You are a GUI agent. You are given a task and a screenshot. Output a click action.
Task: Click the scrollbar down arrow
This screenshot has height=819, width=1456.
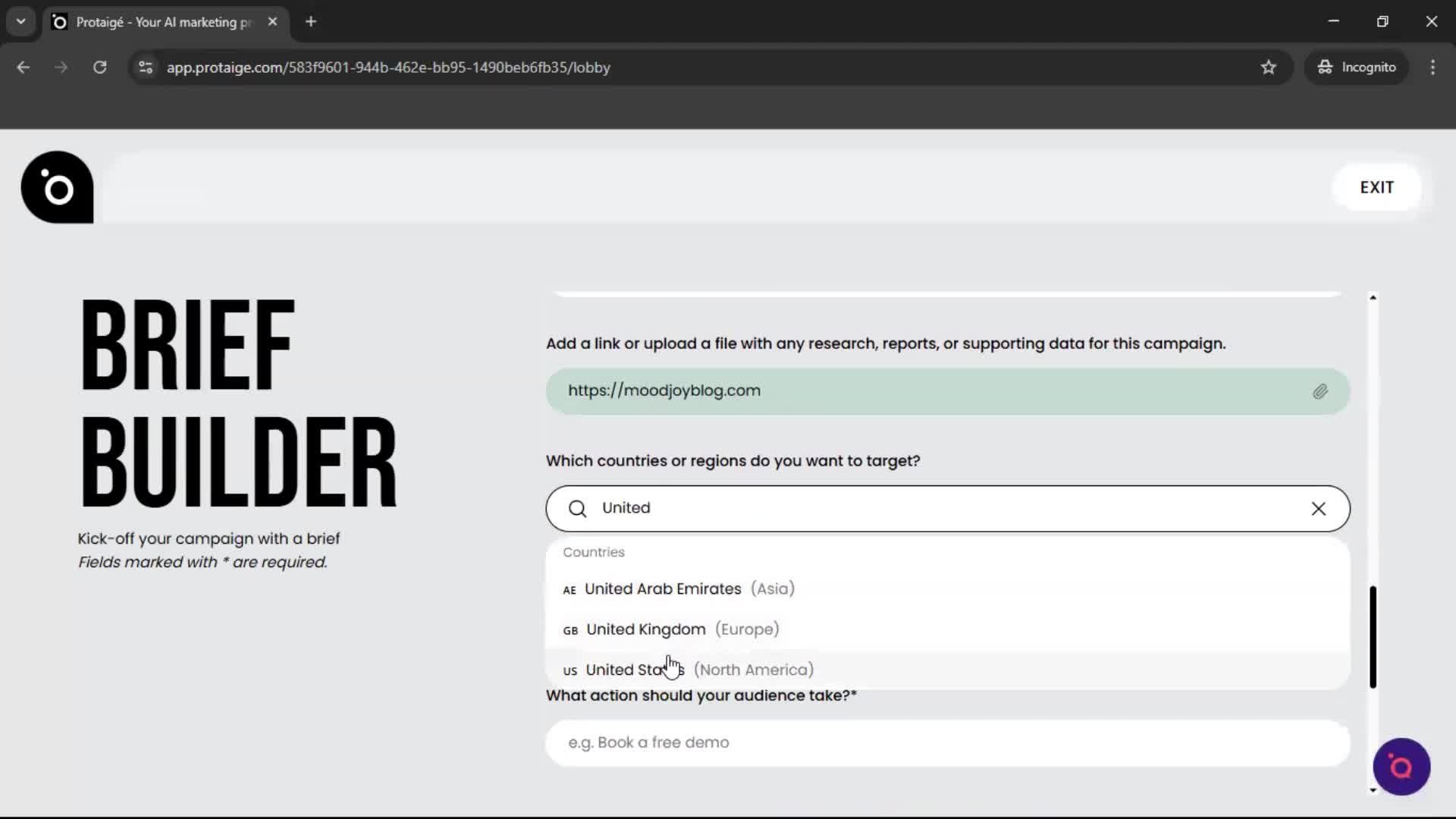1373,790
